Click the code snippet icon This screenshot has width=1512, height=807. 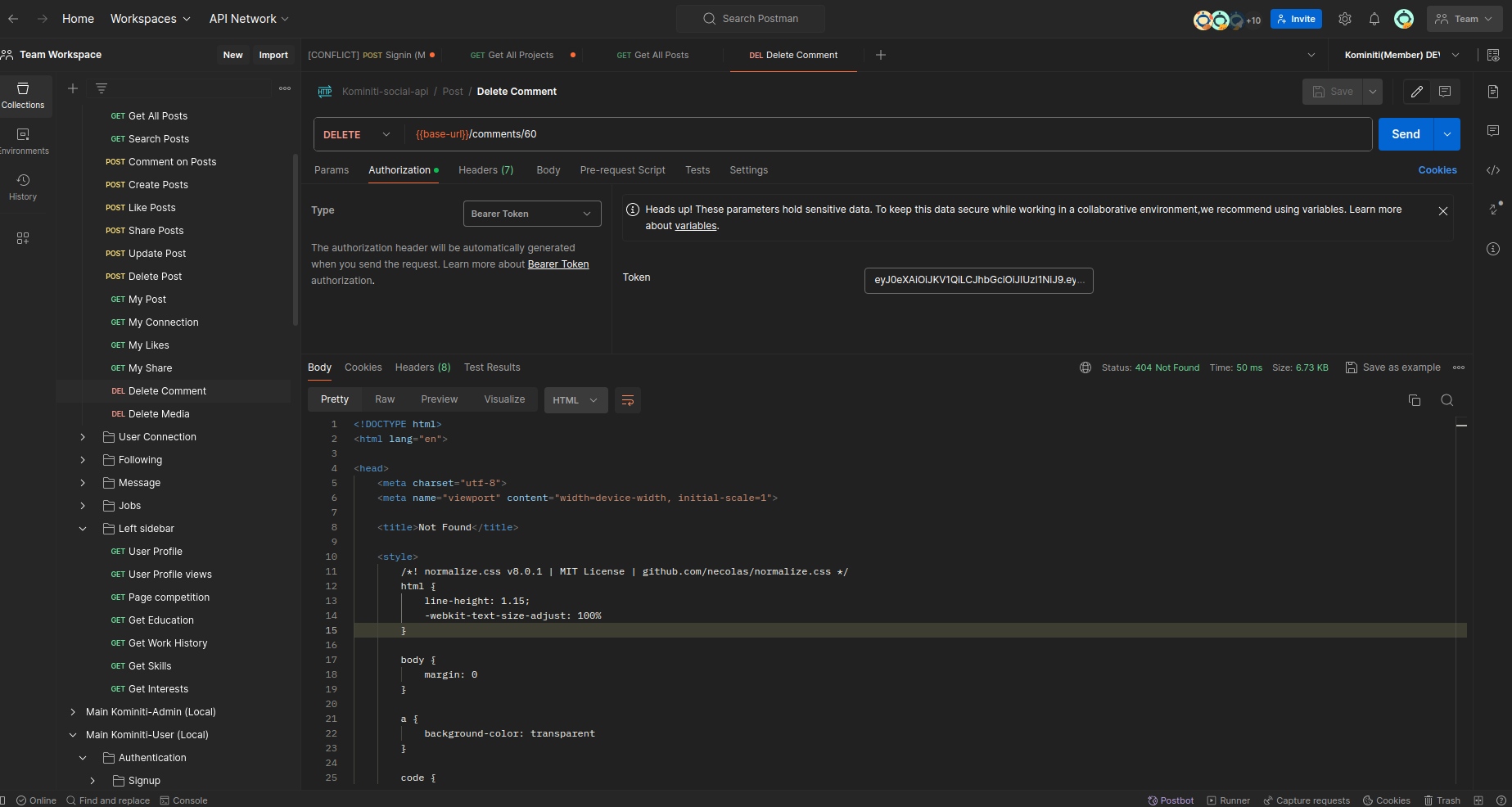1493,170
